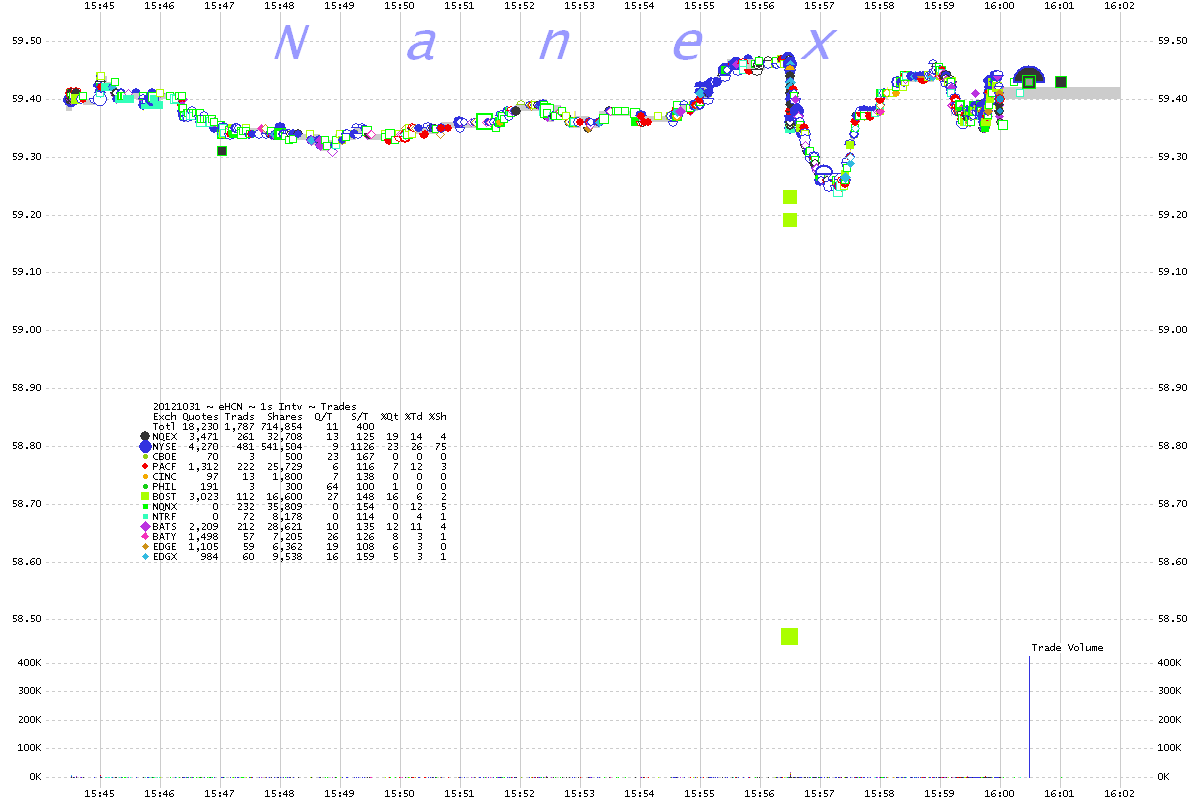Select the "BATS" exchange label
Screen dimensions: 1200x800
(165, 526)
